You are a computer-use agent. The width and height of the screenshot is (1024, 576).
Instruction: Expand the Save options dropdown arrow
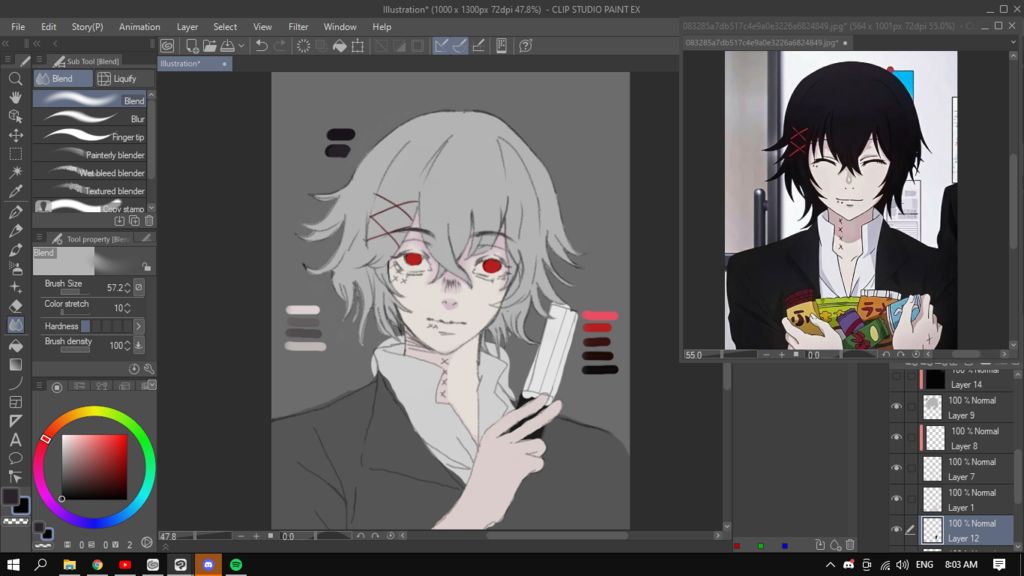coord(241,46)
